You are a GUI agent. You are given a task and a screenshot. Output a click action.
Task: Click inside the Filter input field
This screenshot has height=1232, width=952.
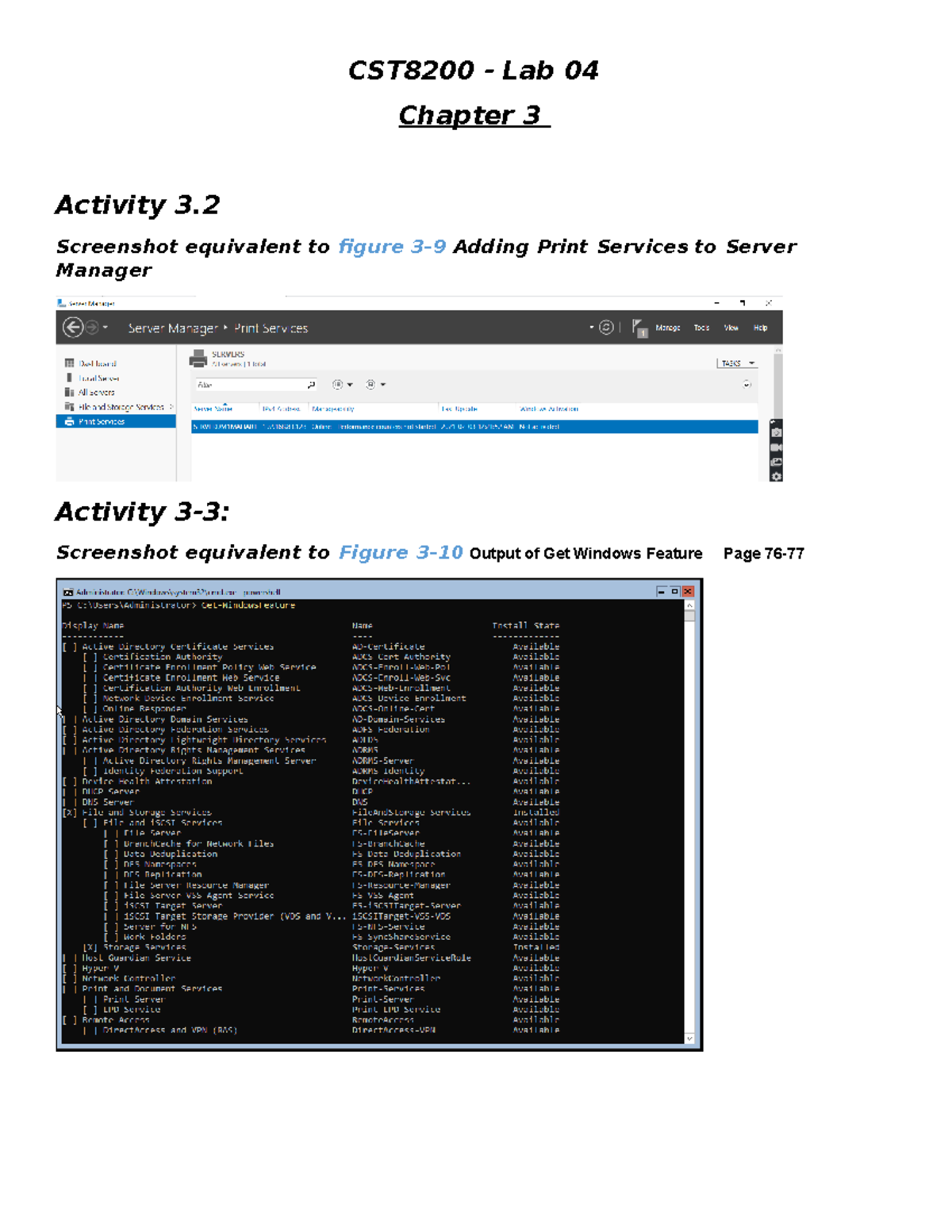pos(246,384)
